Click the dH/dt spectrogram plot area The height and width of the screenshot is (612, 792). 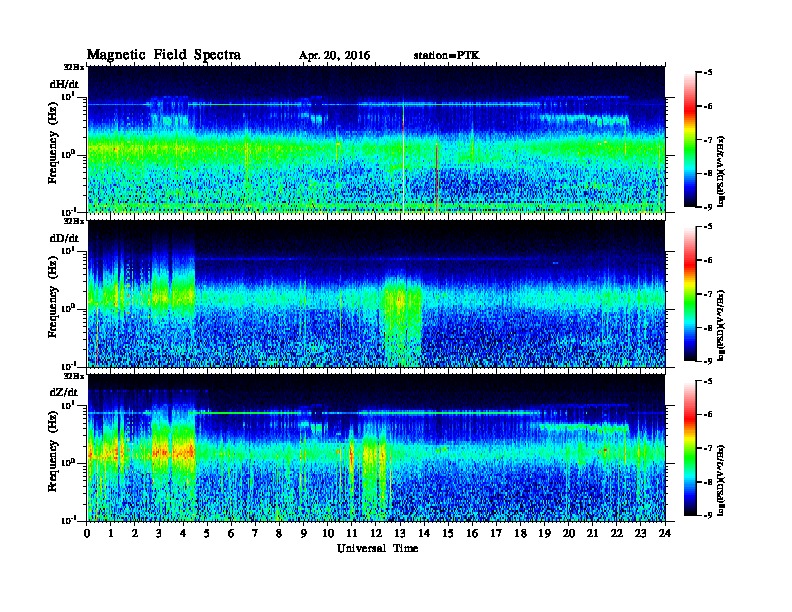[x=376, y=139]
